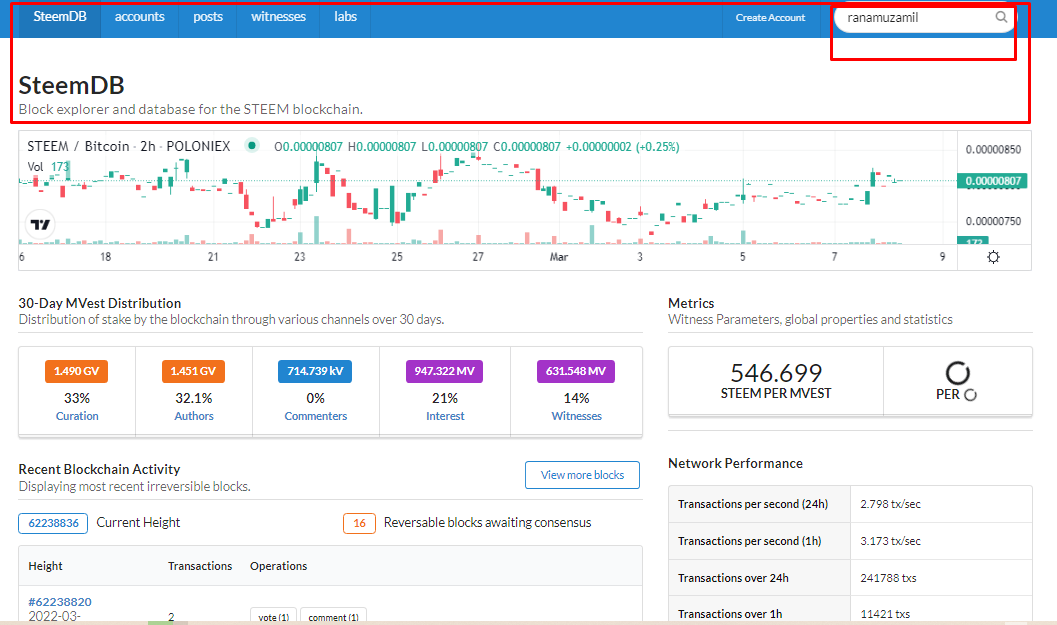1057x625 pixels.
Task: Click the 2.798 tx/sec value
Action: pyautogui.click(x=890, y=504)
